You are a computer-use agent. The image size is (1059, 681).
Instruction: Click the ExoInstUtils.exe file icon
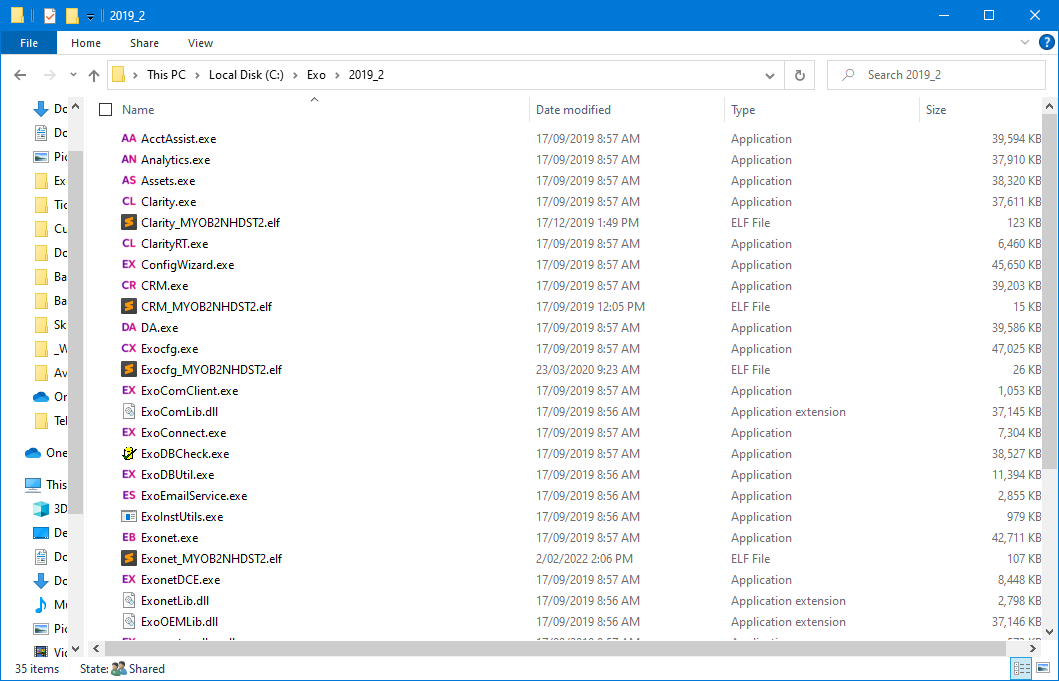[128, 517]
